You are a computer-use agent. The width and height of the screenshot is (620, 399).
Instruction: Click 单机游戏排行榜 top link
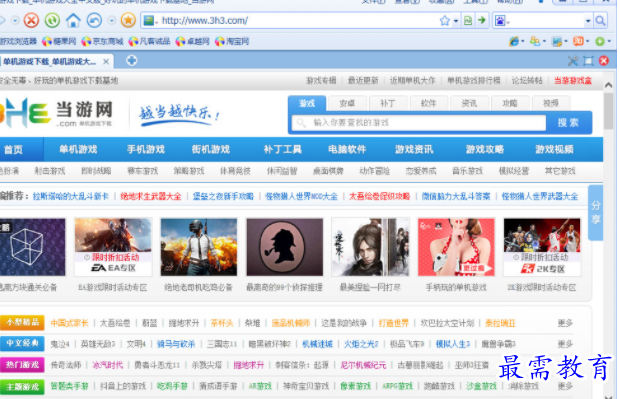pos(473,81)
